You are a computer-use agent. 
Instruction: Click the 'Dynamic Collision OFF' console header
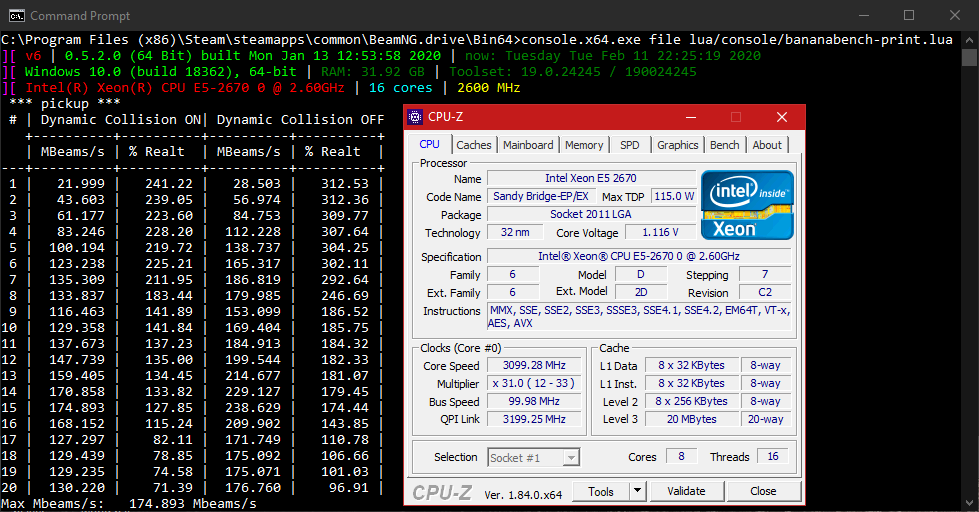[x=300, y=119]
